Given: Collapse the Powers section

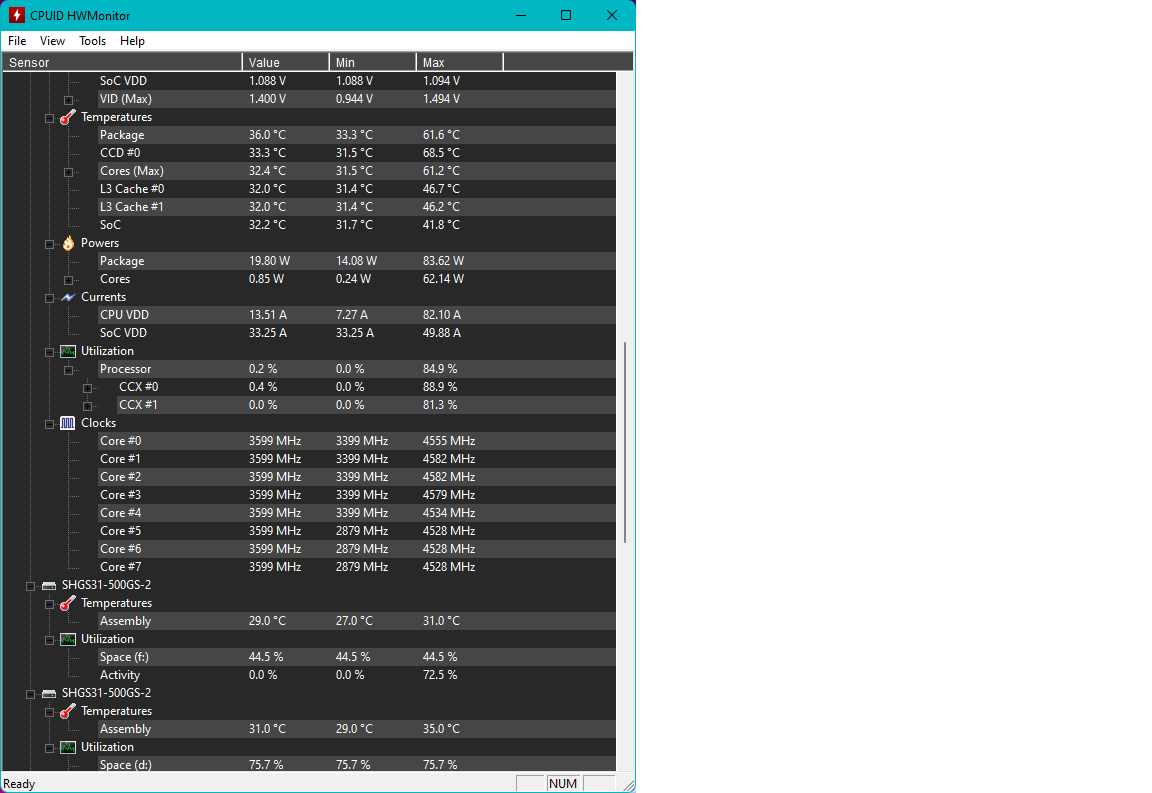Looking at the screenshot, I should (49, 244).
